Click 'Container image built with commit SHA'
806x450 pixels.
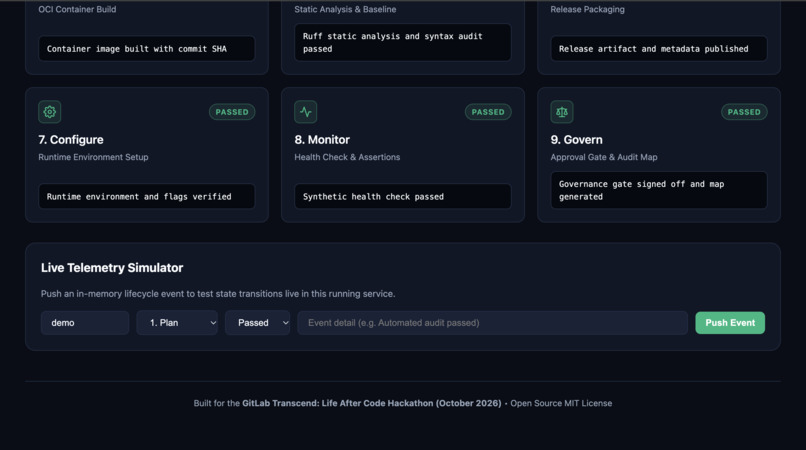pos(146,49)
